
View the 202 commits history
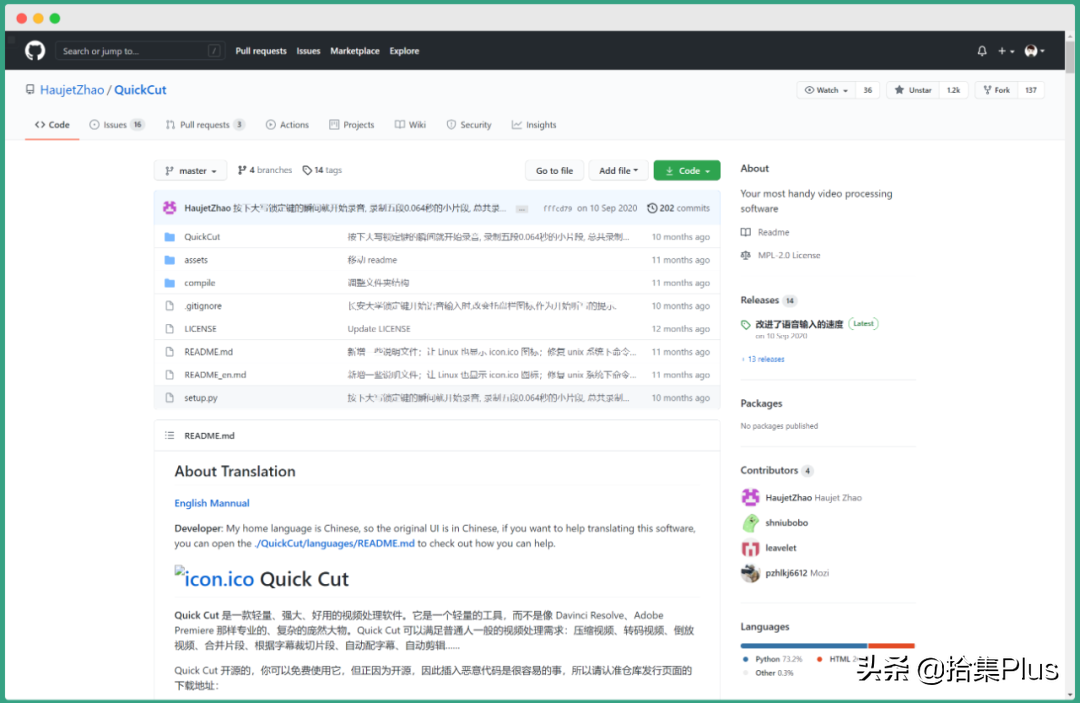[x=678, y=208]
